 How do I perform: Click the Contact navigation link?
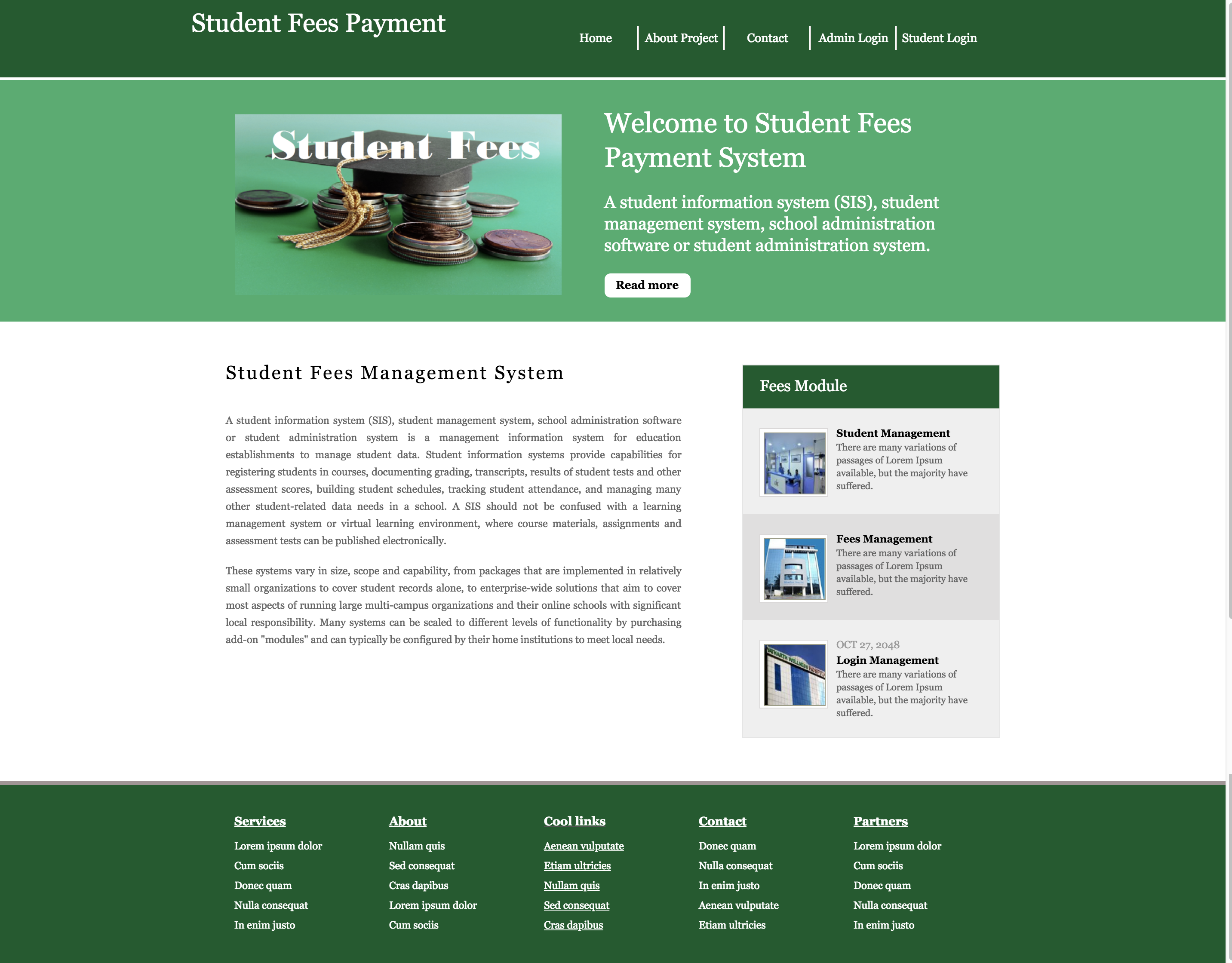tap(767, 37)
